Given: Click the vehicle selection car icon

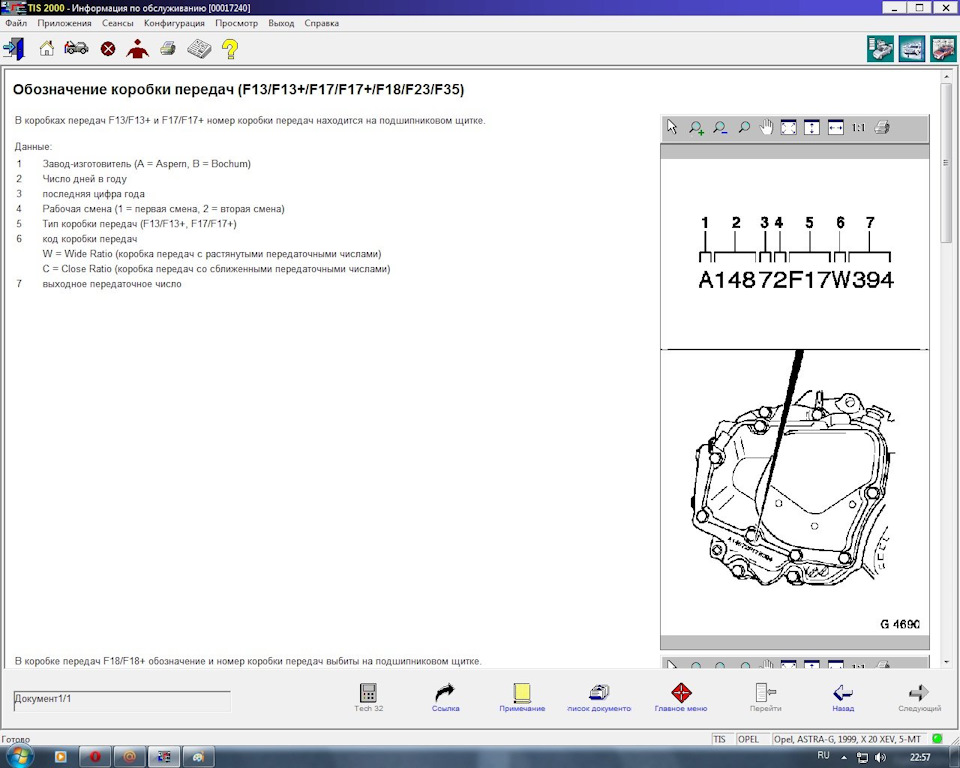Looking at the screenshot, I should [x=76, y=48].
